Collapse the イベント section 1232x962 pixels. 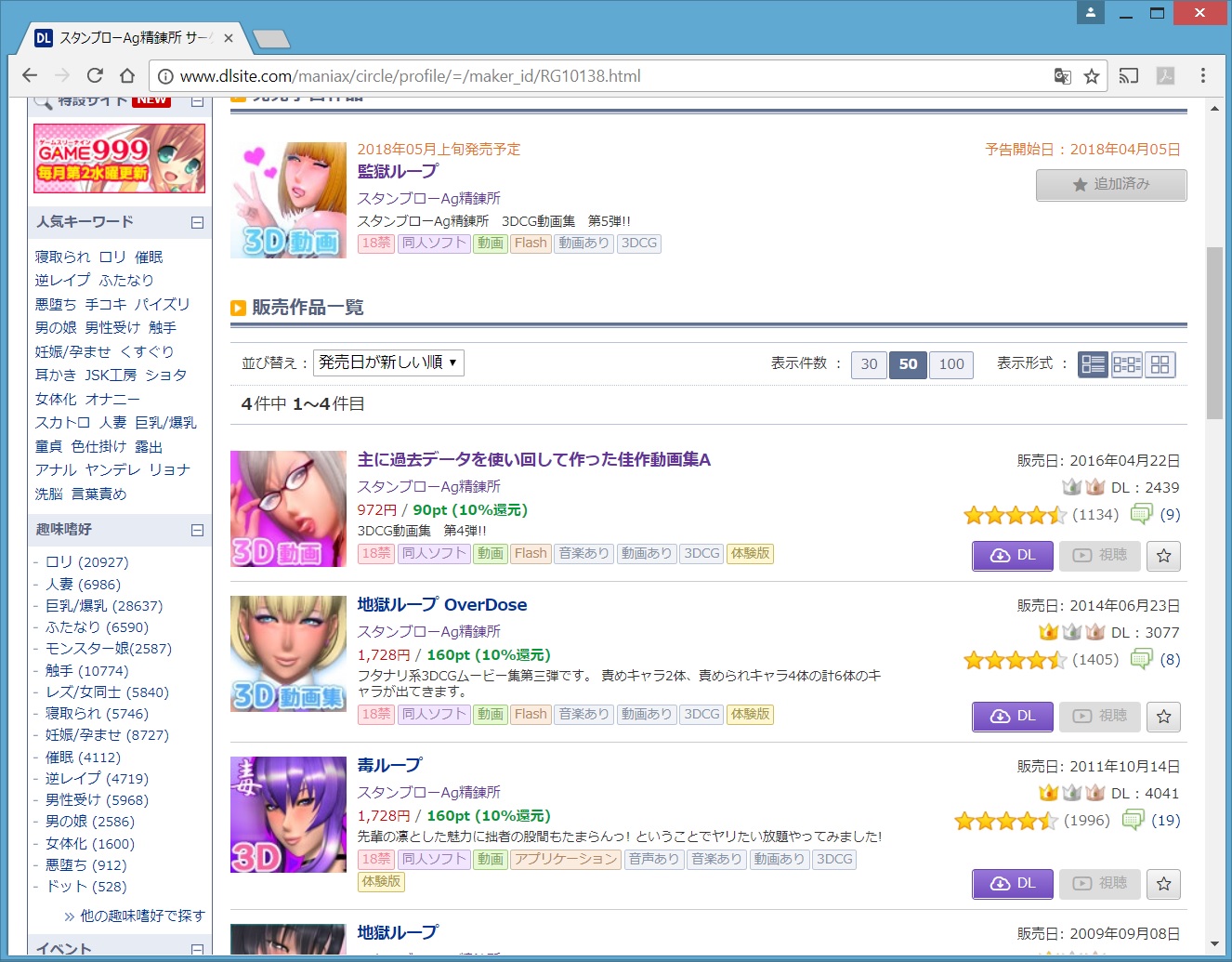point(197,950)
